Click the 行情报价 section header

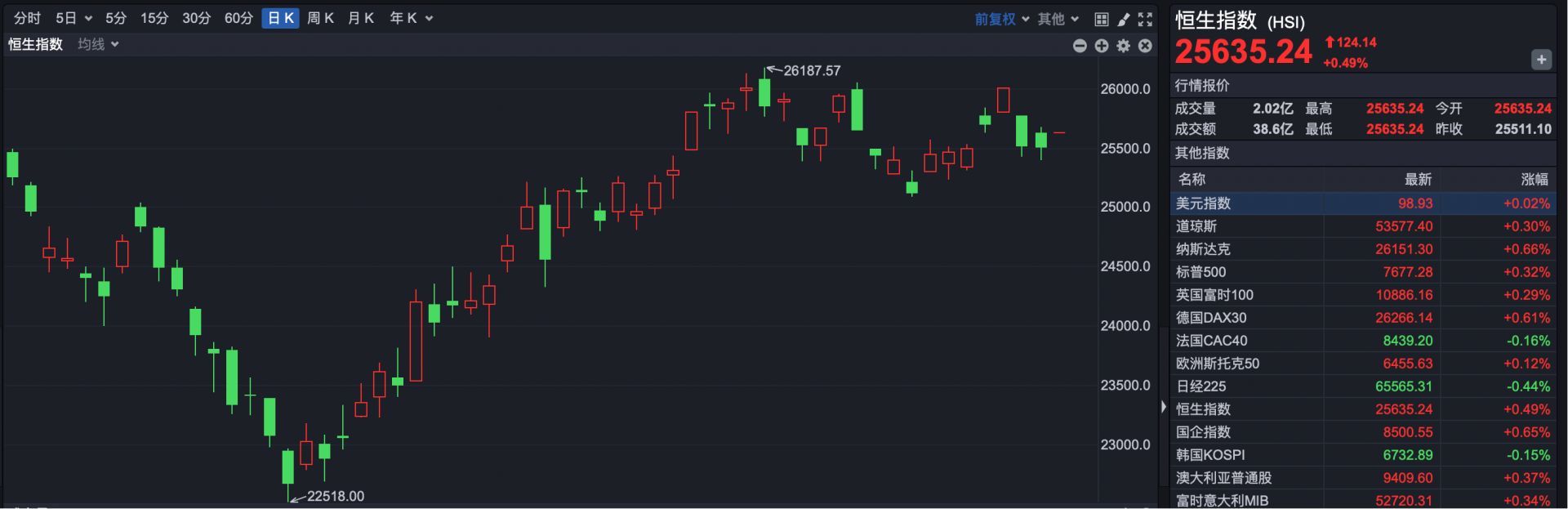(x=1201, y=86)
